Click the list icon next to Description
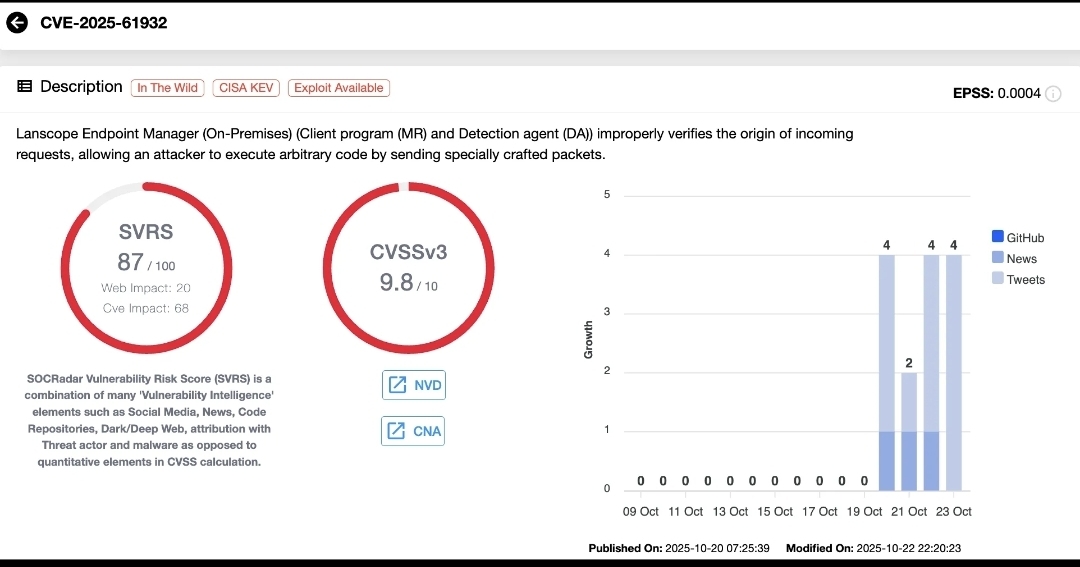 [x=25, y=87]
